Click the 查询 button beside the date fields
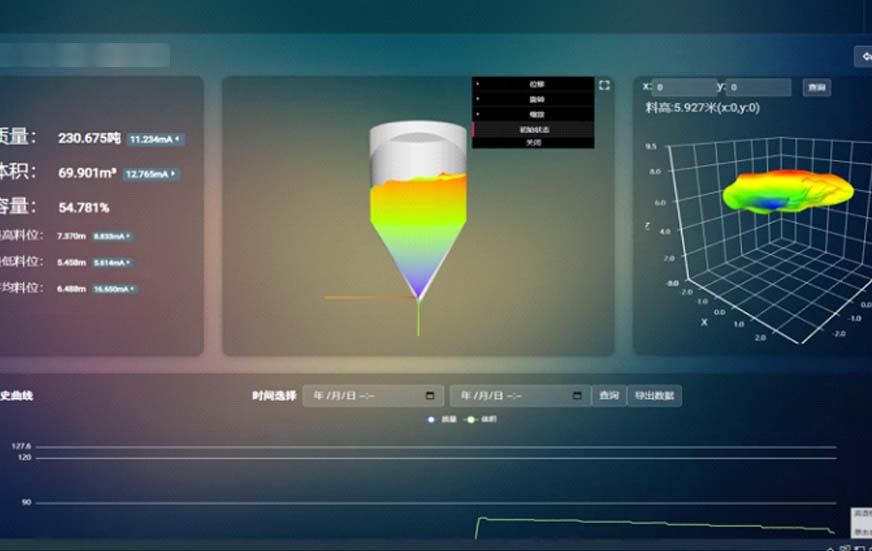Image resolution: width=872 pixels, height=551 pixels. pos(608,396)
